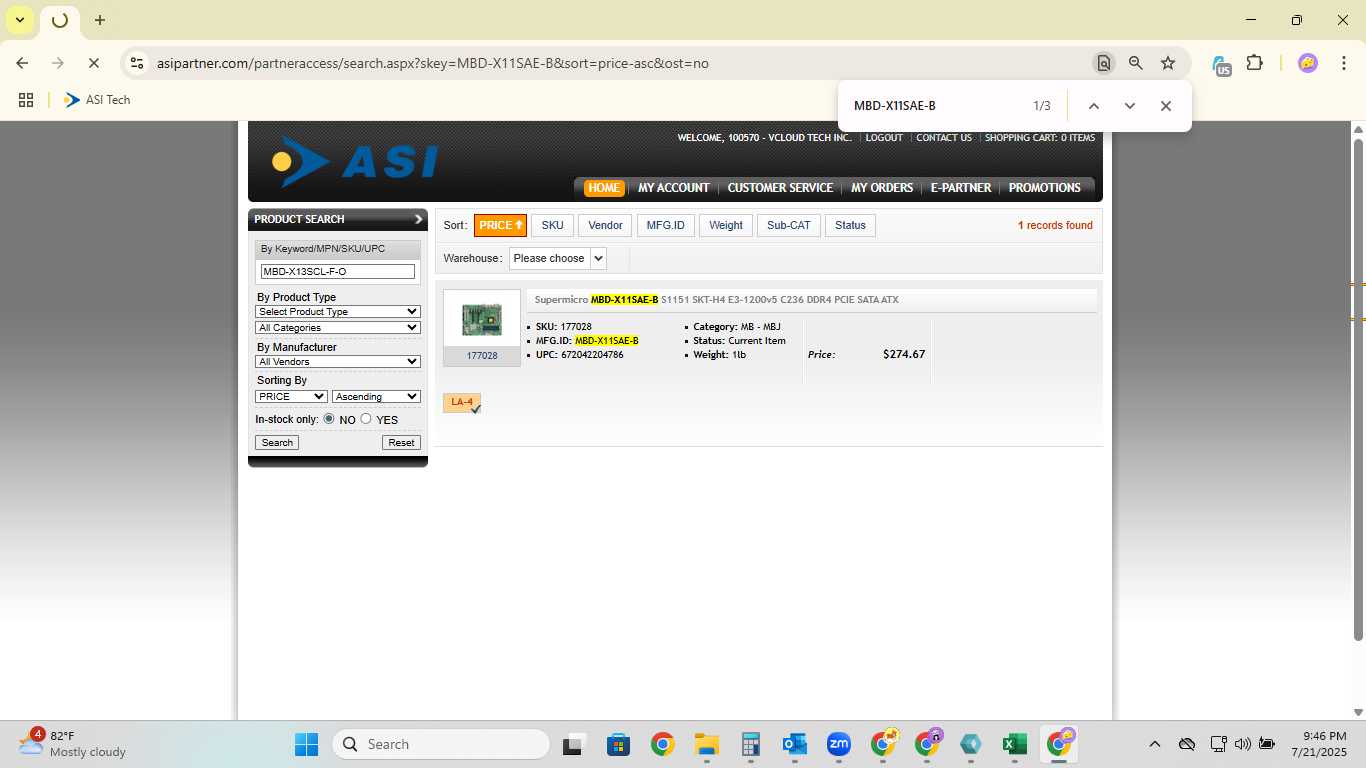1366x768 pixels.
Task: Open Zoom from taskbar
Action: pos(838,744)
